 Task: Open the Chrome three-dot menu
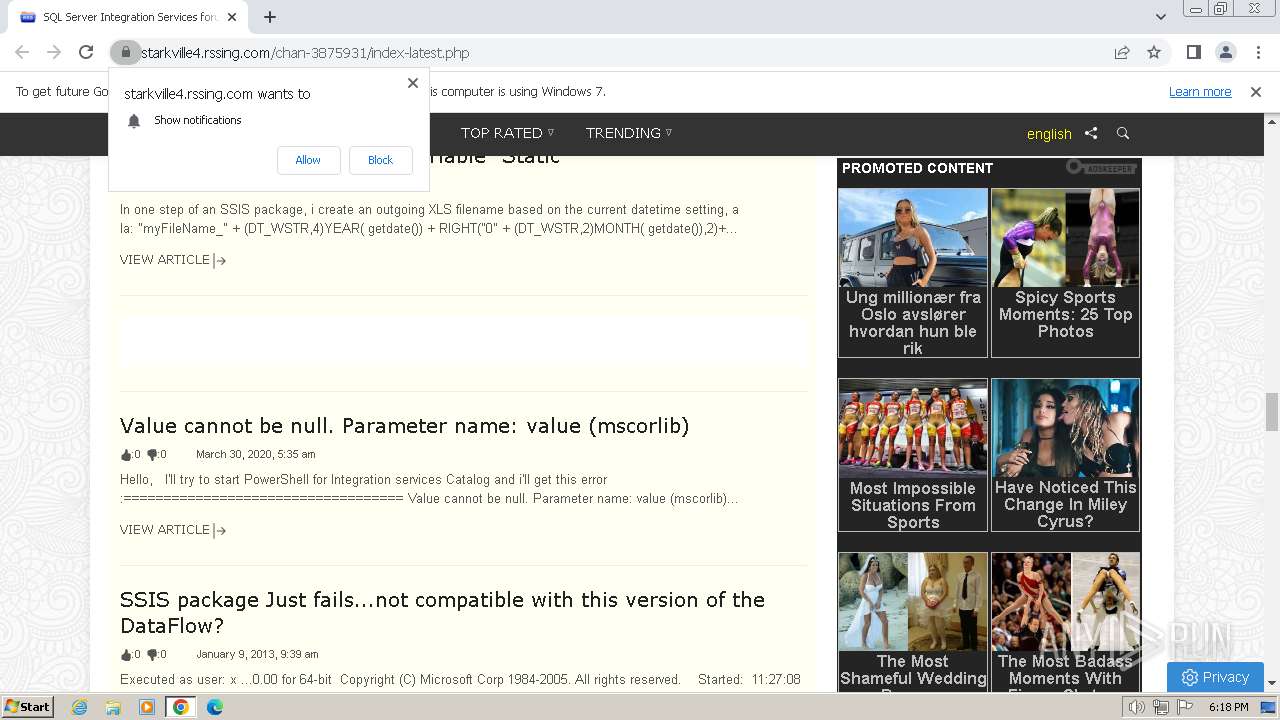coord(1256,52)
